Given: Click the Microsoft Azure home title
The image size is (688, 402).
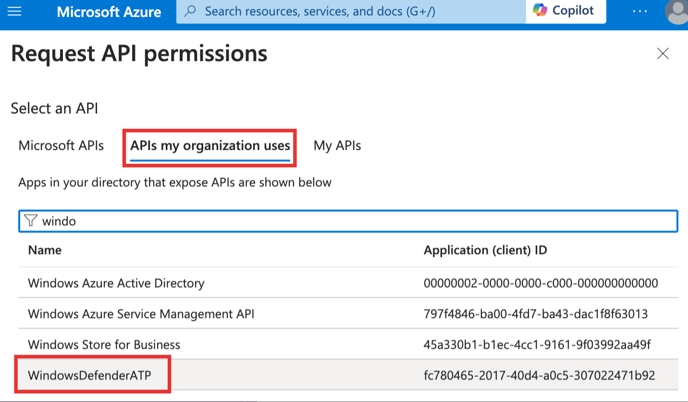Looking at the screenshot, I should 109,12.
